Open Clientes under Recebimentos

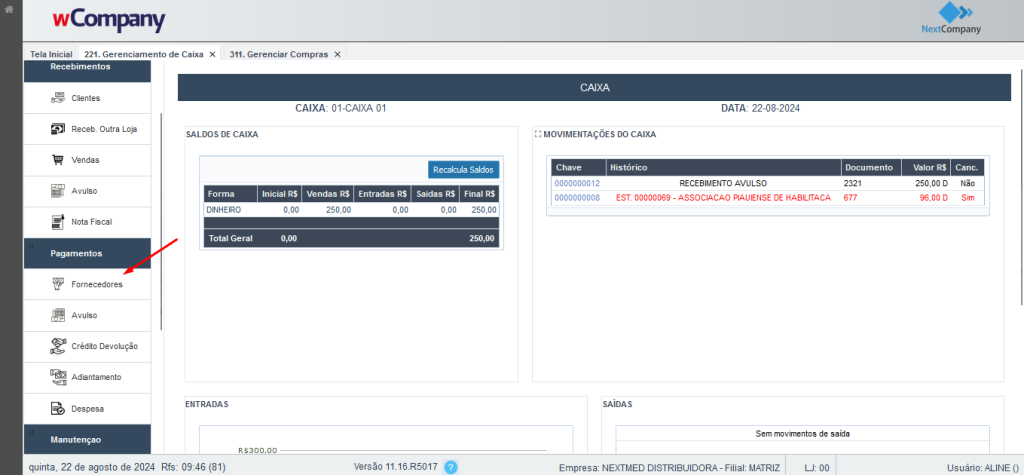point(85,98)
